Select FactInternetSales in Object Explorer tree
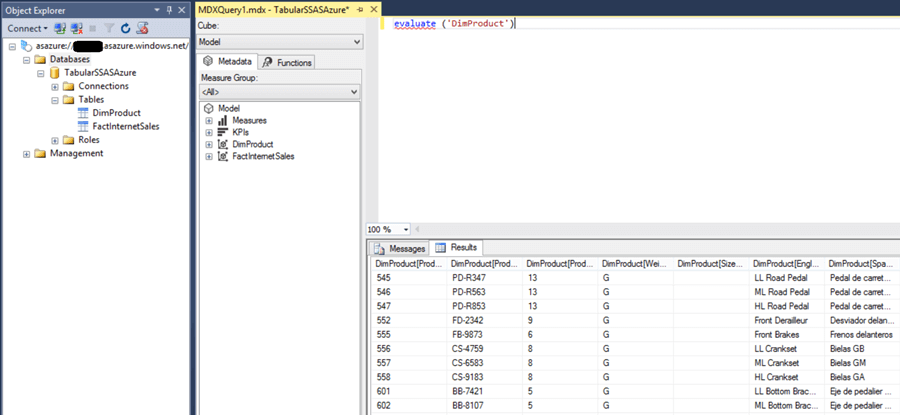 (x=124, y=126)
